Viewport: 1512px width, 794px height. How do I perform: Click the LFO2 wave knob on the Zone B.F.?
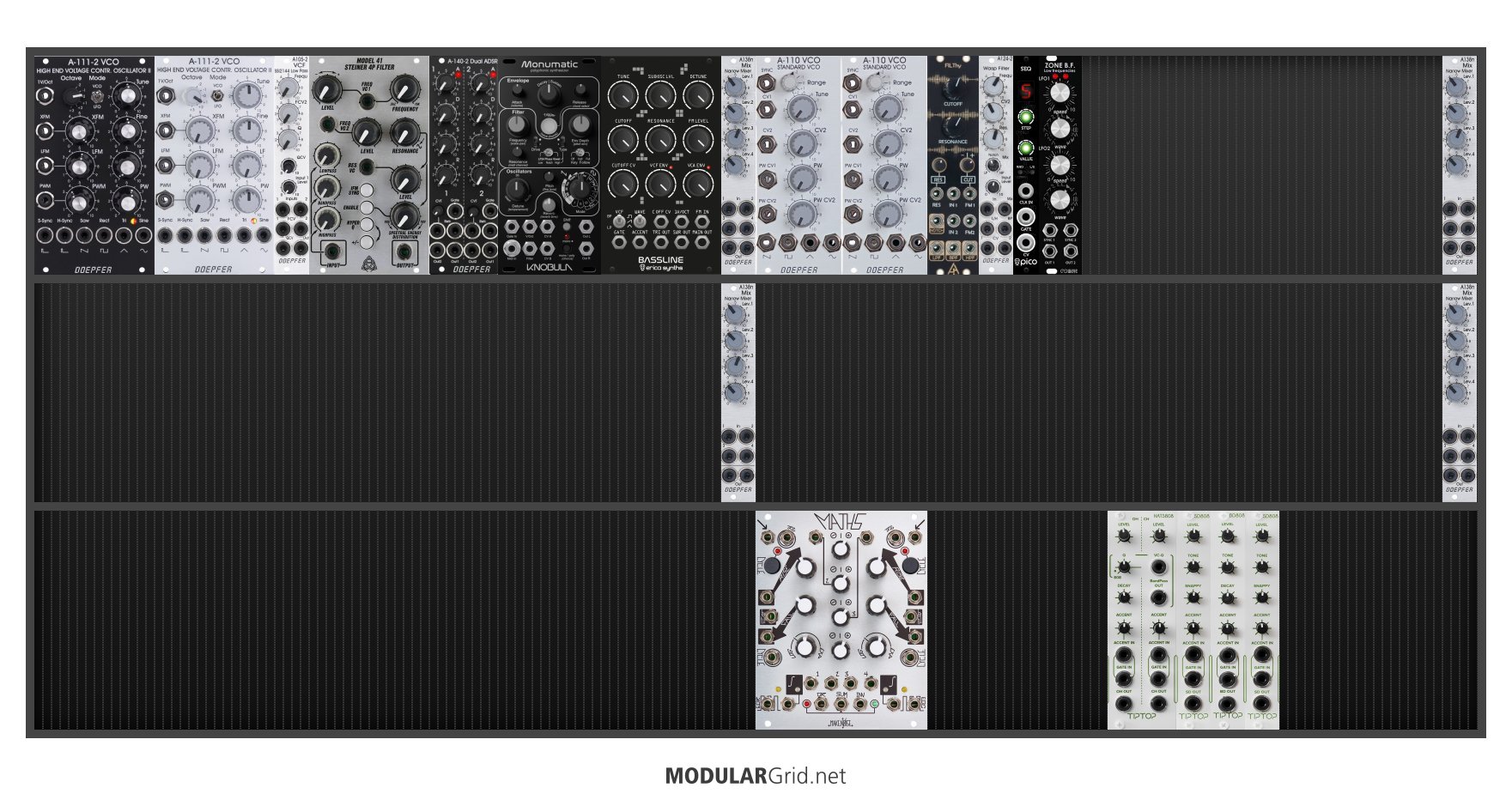click(x=1060, y=199)
